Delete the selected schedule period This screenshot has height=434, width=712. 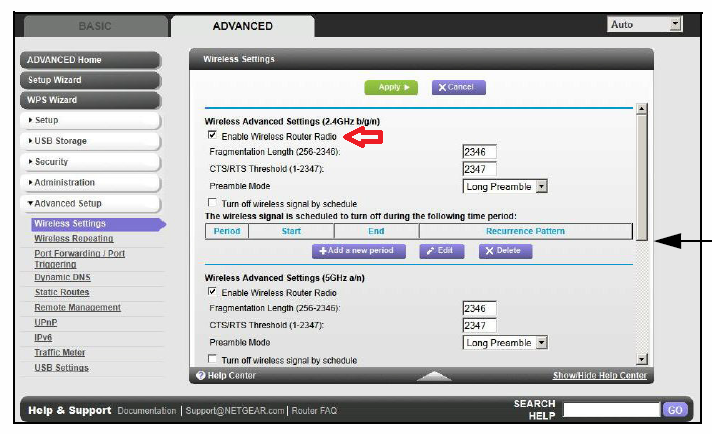[505, 251]
